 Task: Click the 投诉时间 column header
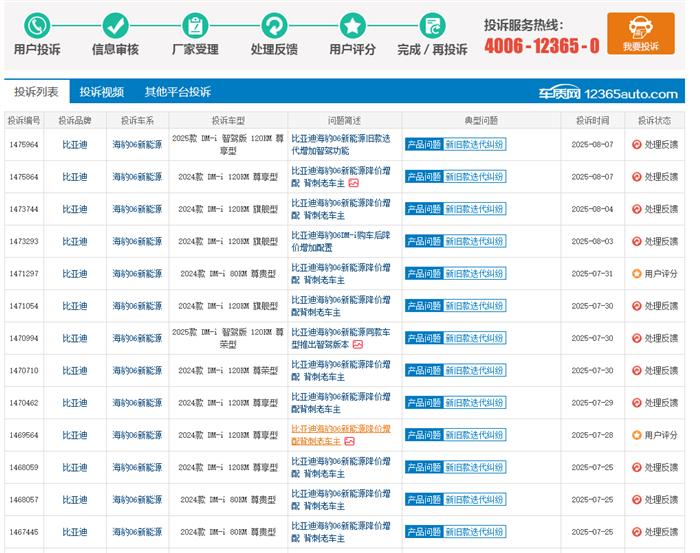[592, 121]
